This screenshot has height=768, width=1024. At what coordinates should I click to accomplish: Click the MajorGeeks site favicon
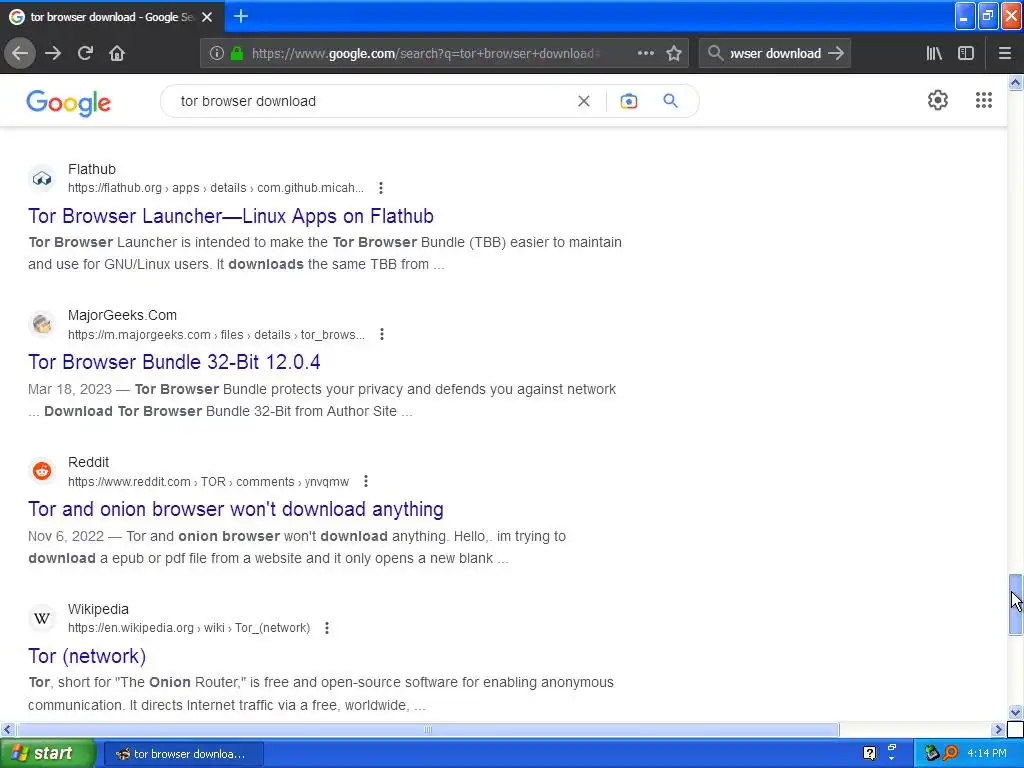(42, 325)
